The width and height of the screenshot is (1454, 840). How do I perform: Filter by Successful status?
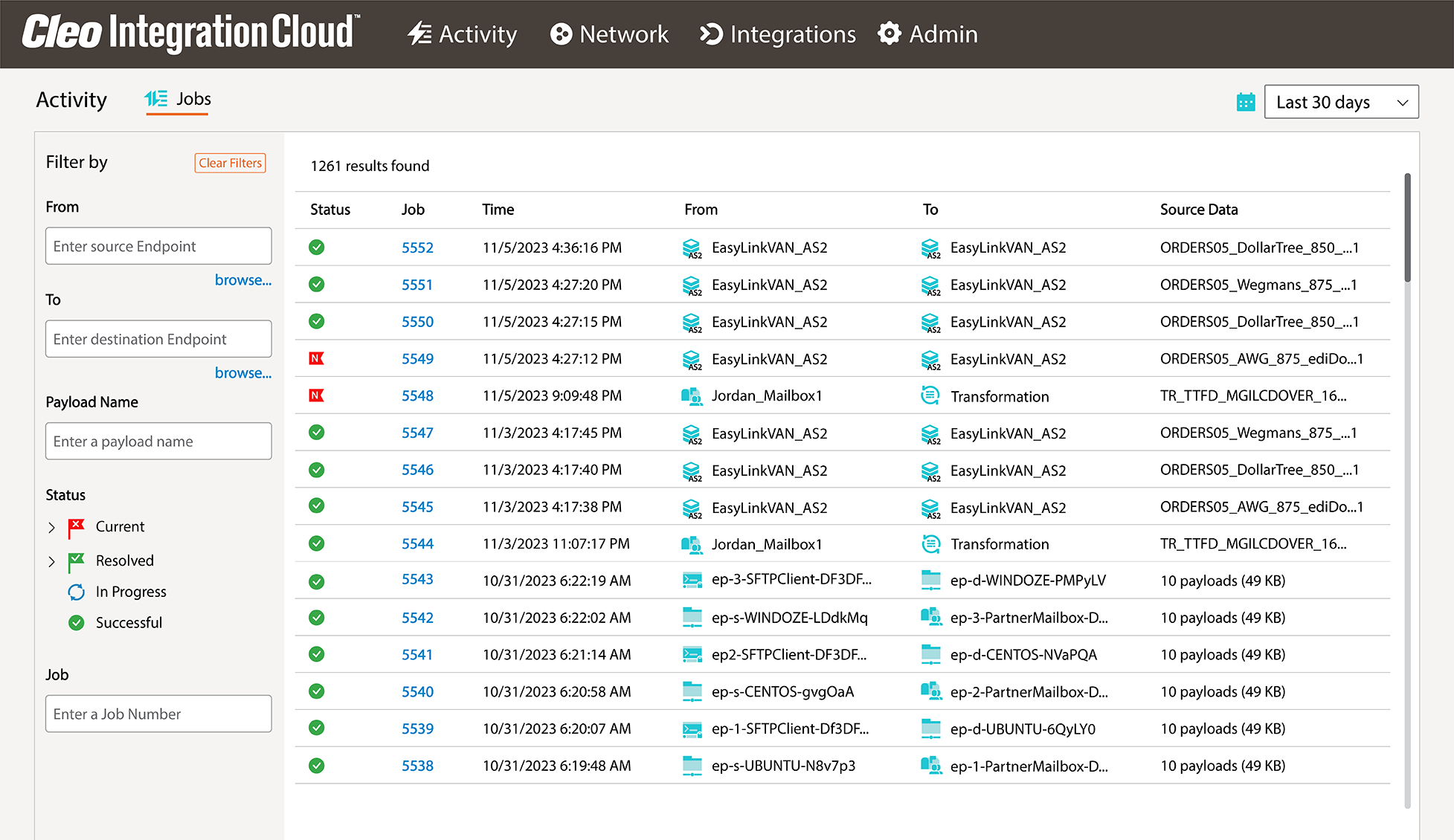128,623
